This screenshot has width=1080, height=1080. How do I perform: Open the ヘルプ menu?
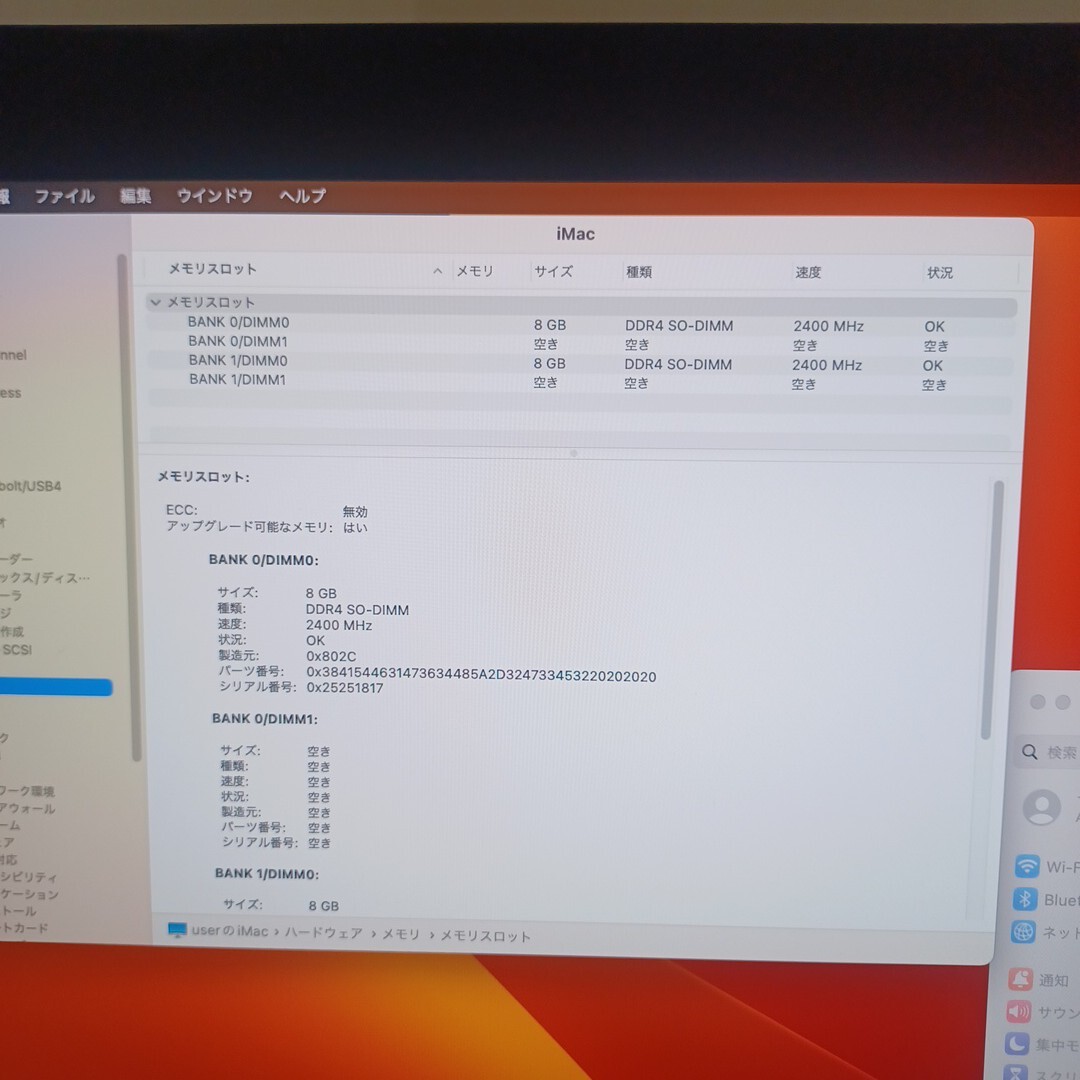[x=302, y=196]
